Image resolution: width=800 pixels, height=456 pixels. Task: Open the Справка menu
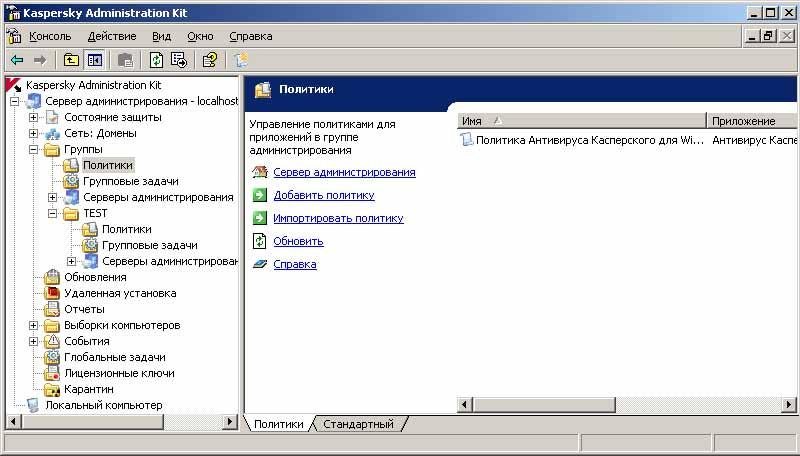coord(251,36)
